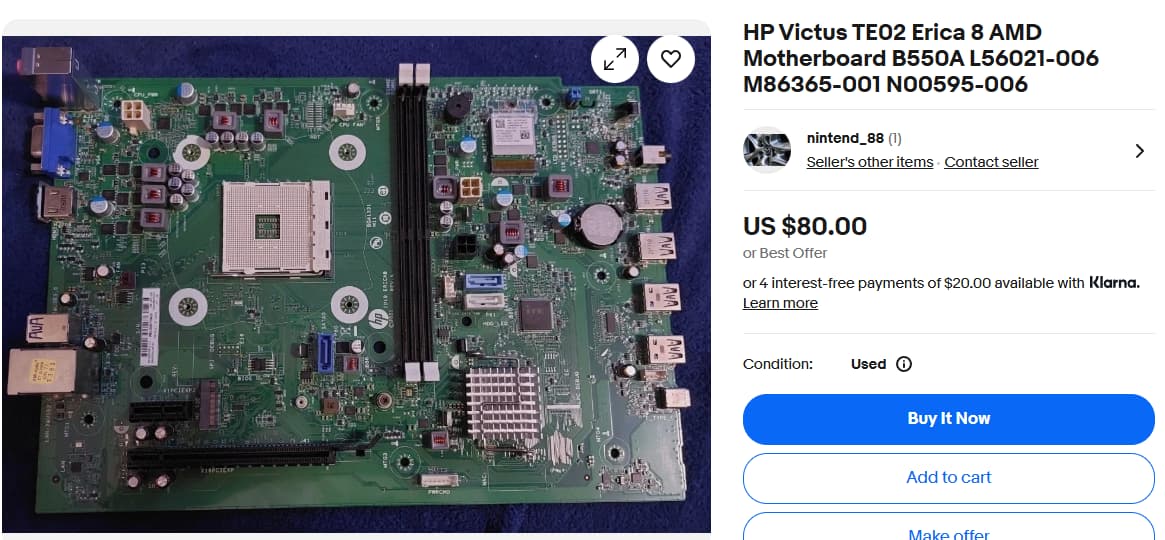The width and height of the screenshot is (1165, 540).
Task: View Seller's other items
Action: [x=869, y=162]
